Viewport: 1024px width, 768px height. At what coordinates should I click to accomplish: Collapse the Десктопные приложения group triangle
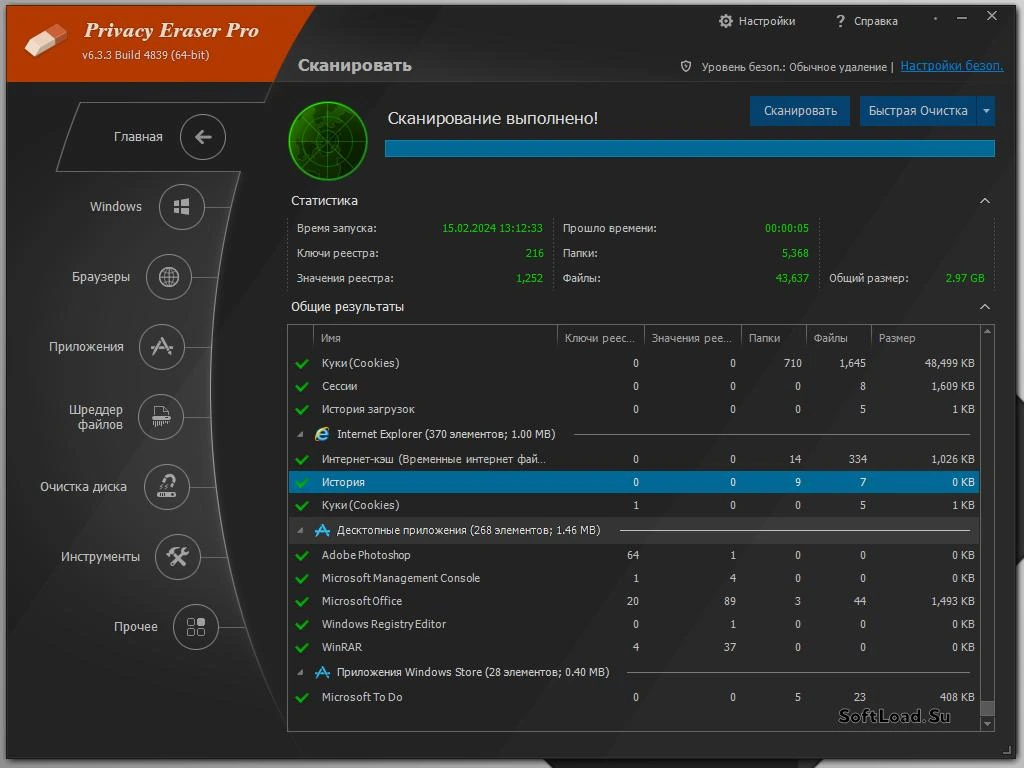coord(300,531)
